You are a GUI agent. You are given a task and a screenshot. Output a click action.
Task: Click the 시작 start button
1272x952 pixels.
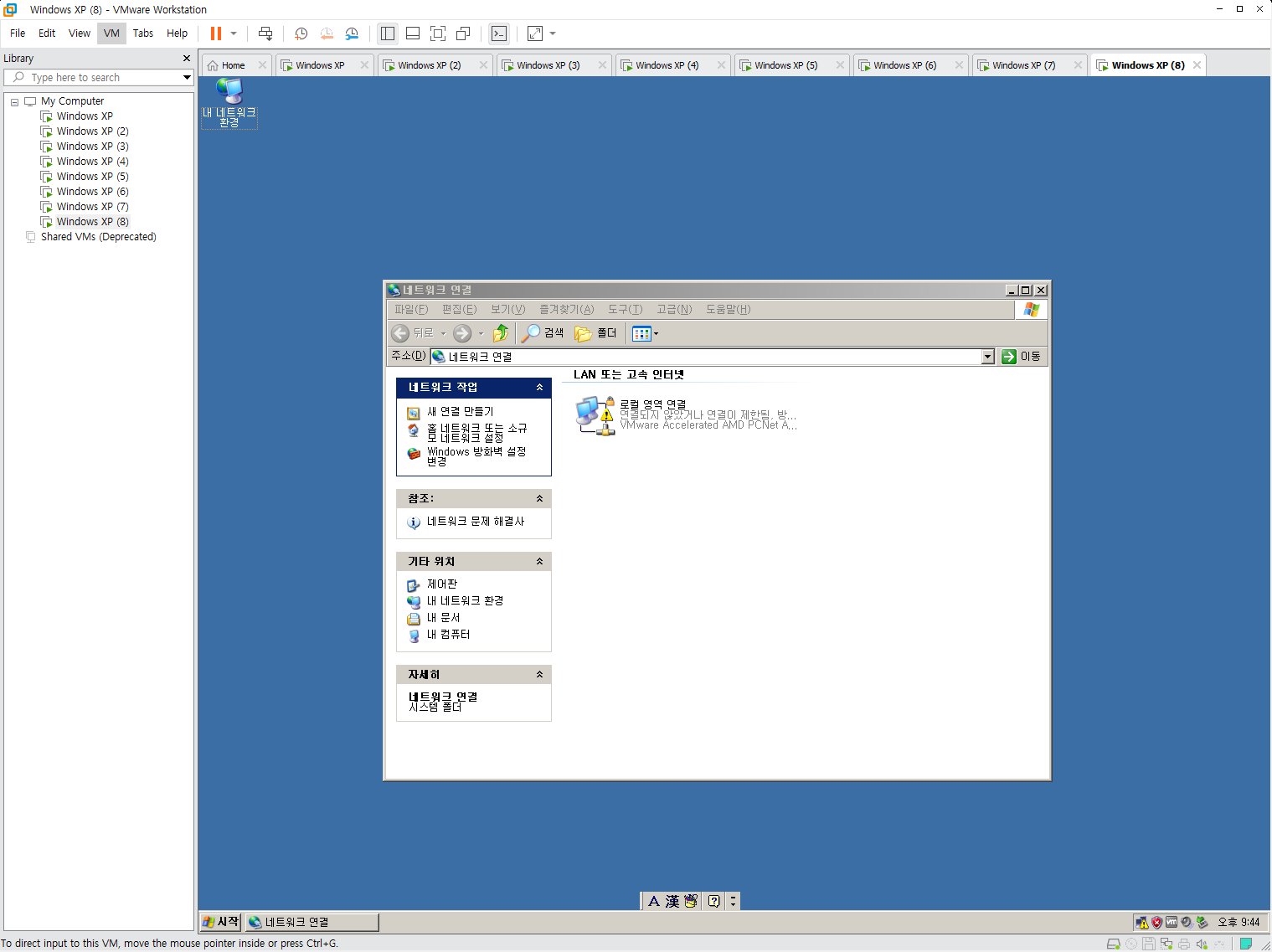tap(221, 922)
